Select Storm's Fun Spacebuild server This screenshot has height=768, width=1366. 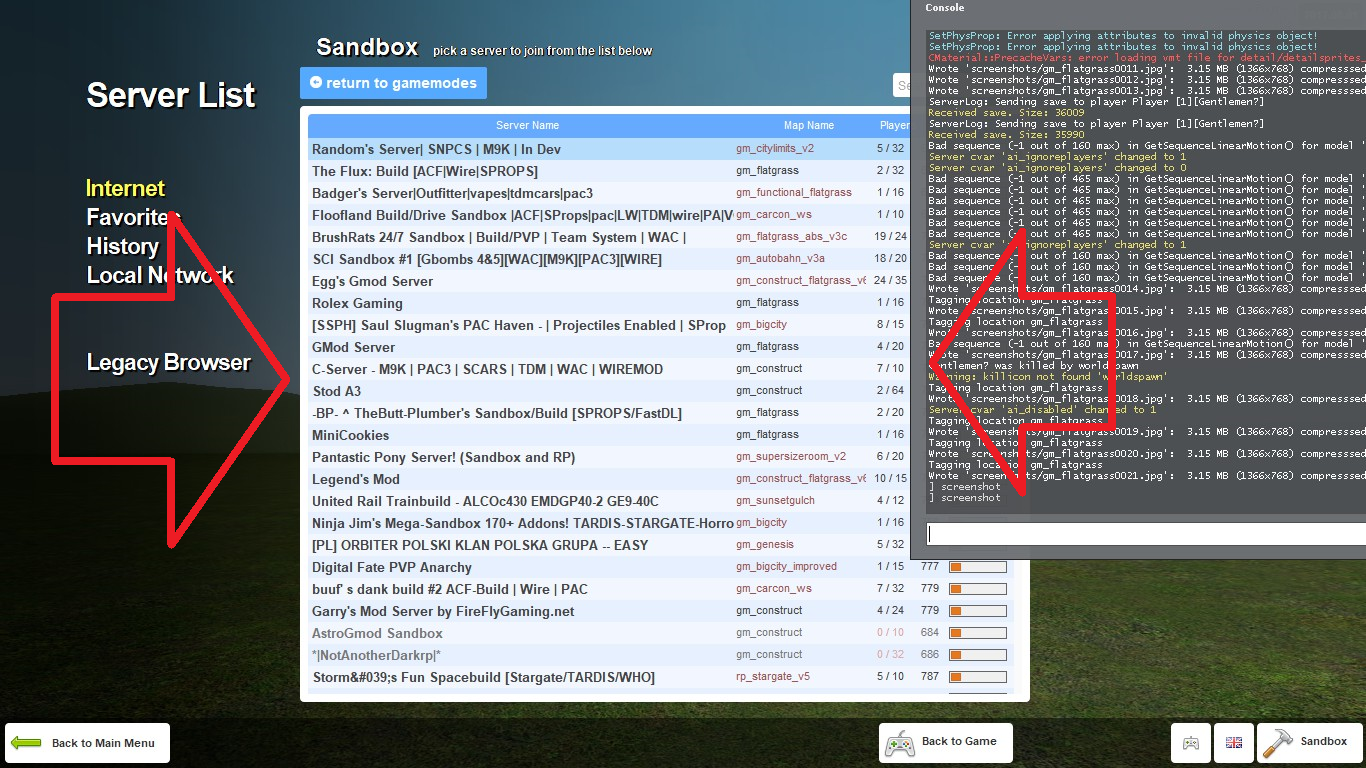(661, 677)
